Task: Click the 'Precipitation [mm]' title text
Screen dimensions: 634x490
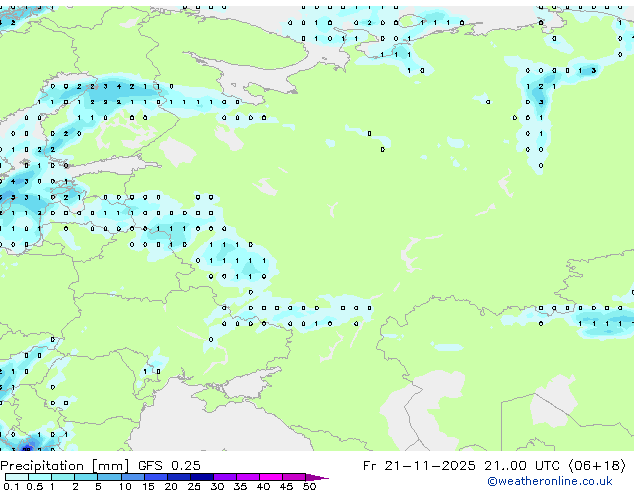Action: (65, 466)
